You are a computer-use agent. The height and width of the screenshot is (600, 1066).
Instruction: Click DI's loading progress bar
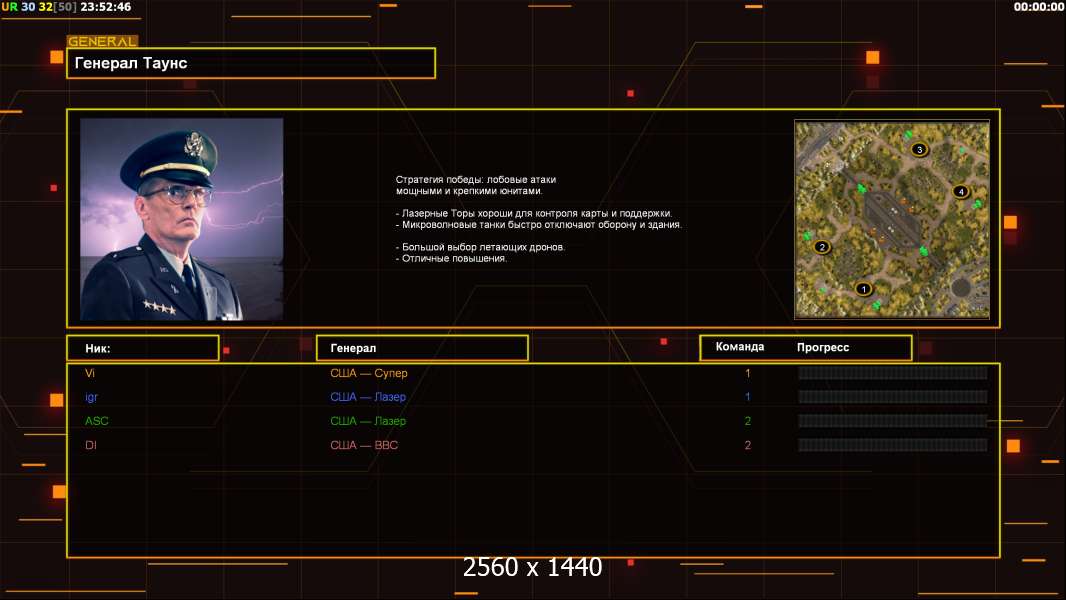pos(893,445)
